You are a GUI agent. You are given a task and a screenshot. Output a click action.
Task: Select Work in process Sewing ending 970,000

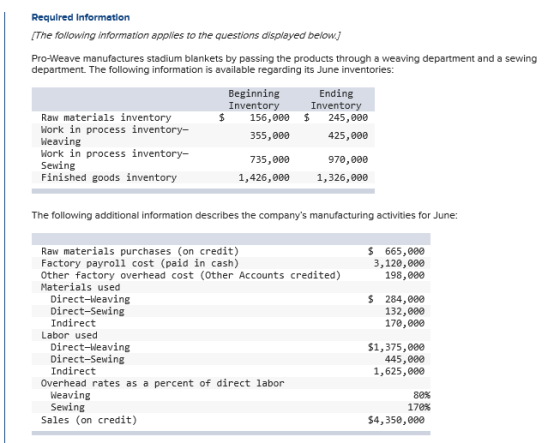point(348,160)
